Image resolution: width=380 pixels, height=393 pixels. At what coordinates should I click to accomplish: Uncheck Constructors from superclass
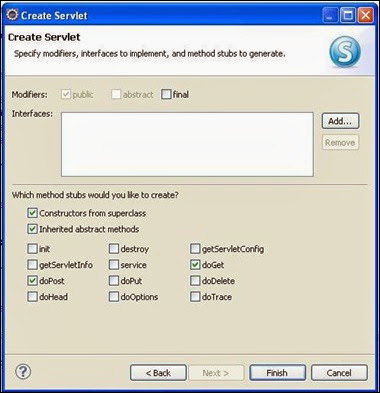pos(32,213)
